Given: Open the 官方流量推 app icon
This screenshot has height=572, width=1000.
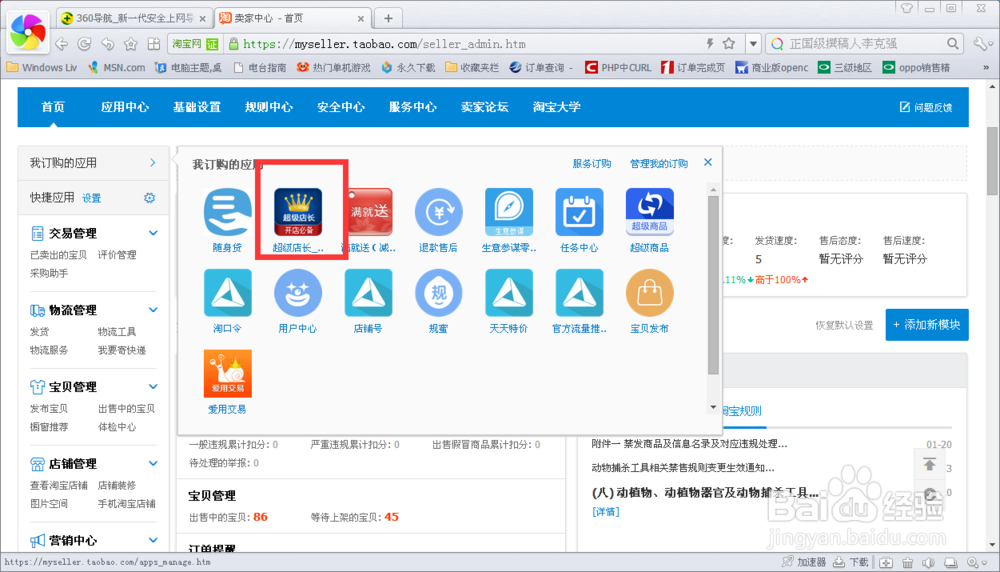Looking at the screenshot, I should (x=579, y=293).
